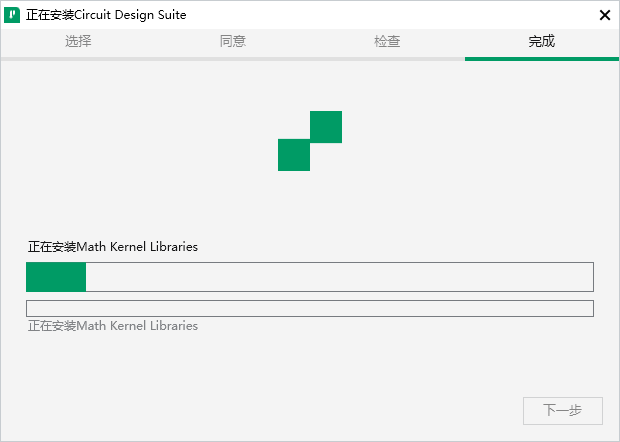
Task: Go to the 完成 step tab
Action: [x=542, y=41]
